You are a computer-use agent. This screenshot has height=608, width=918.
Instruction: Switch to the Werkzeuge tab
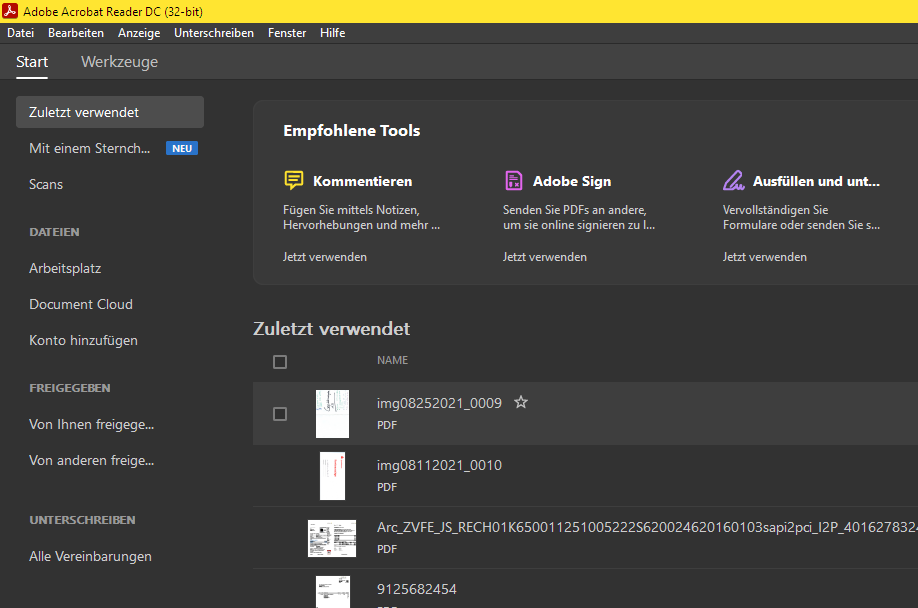(119, 62)
